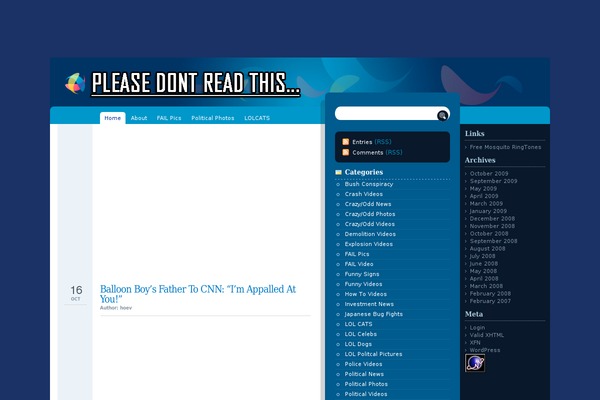Select the Demolition Videos category
Viewport: 600px width, 400px height.
(370, 234)
